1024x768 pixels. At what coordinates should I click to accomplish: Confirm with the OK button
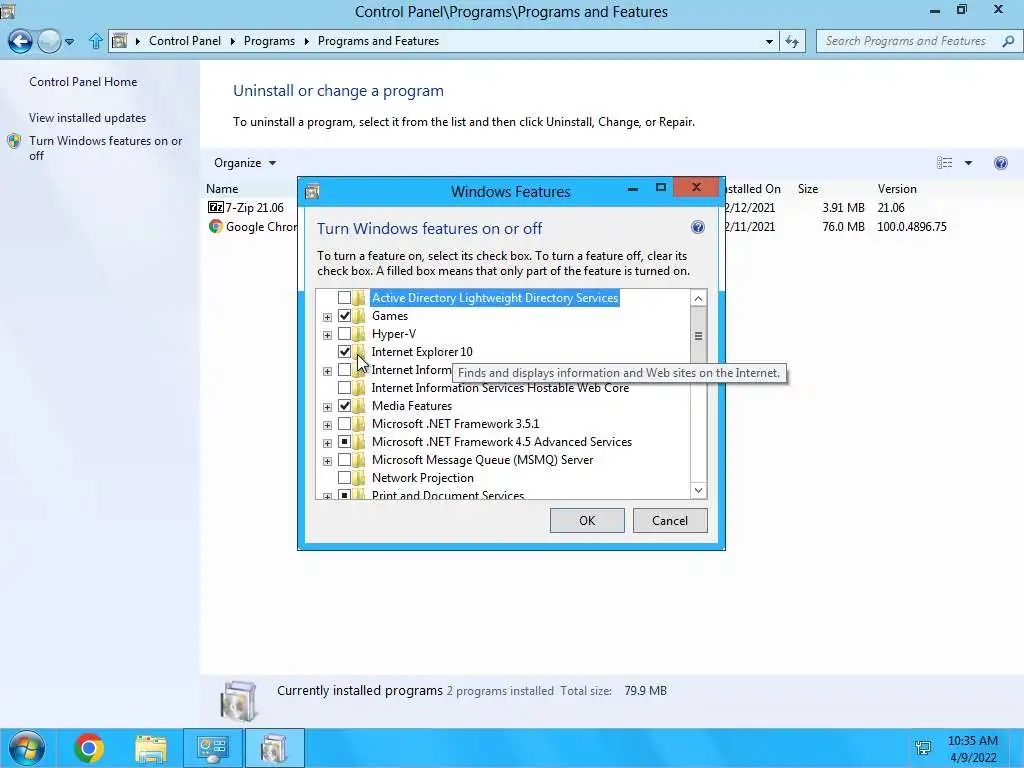587,520
